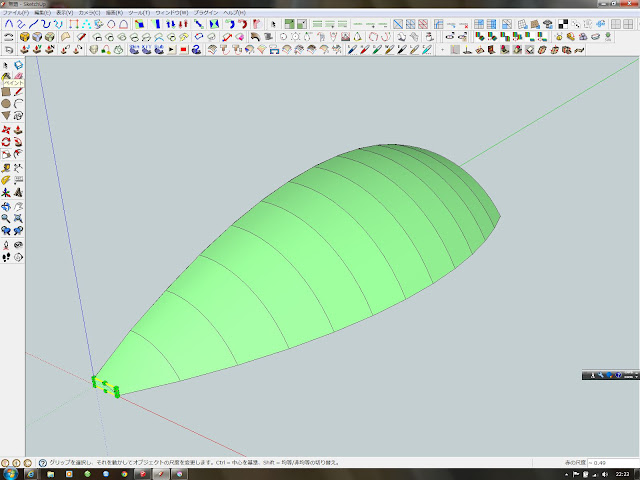Select the Walk footprints tool
Image resolution: width=640 pixels, height=480 pixels.
pos(6,257)
